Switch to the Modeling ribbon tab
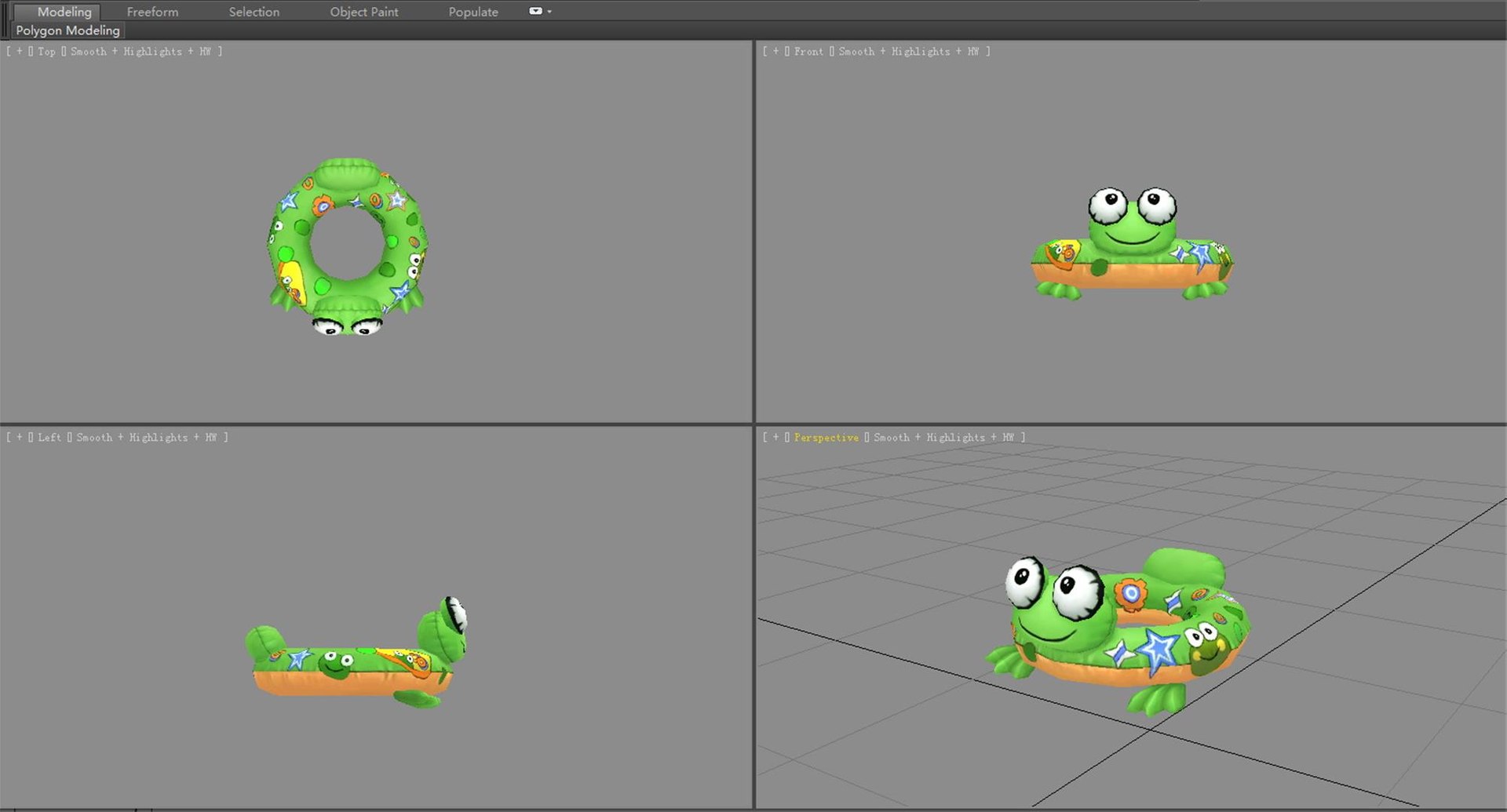1507x812 pixels. [x=64, y=12]
